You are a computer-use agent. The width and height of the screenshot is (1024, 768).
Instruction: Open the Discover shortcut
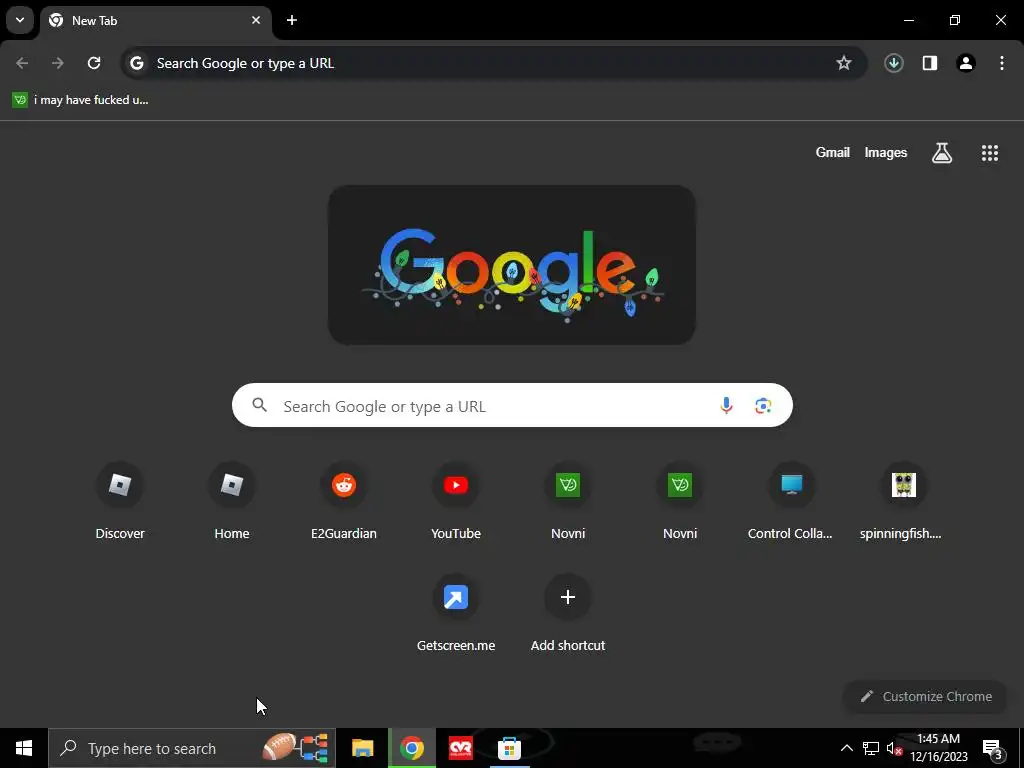coord(120,503)
